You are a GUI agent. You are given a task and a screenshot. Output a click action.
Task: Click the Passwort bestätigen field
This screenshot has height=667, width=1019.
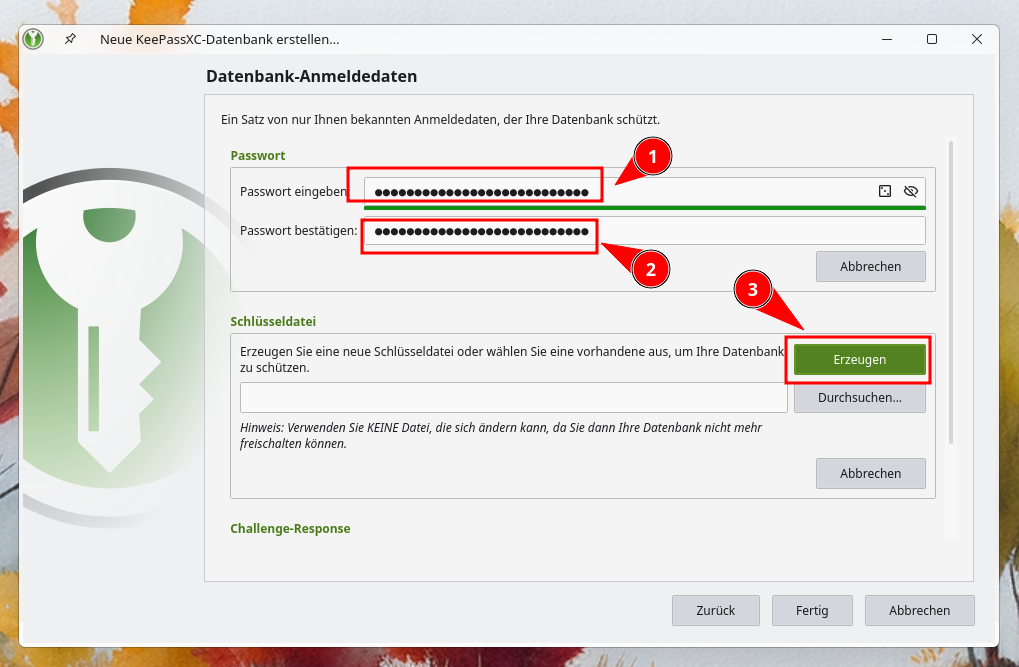tap(645, 231)
